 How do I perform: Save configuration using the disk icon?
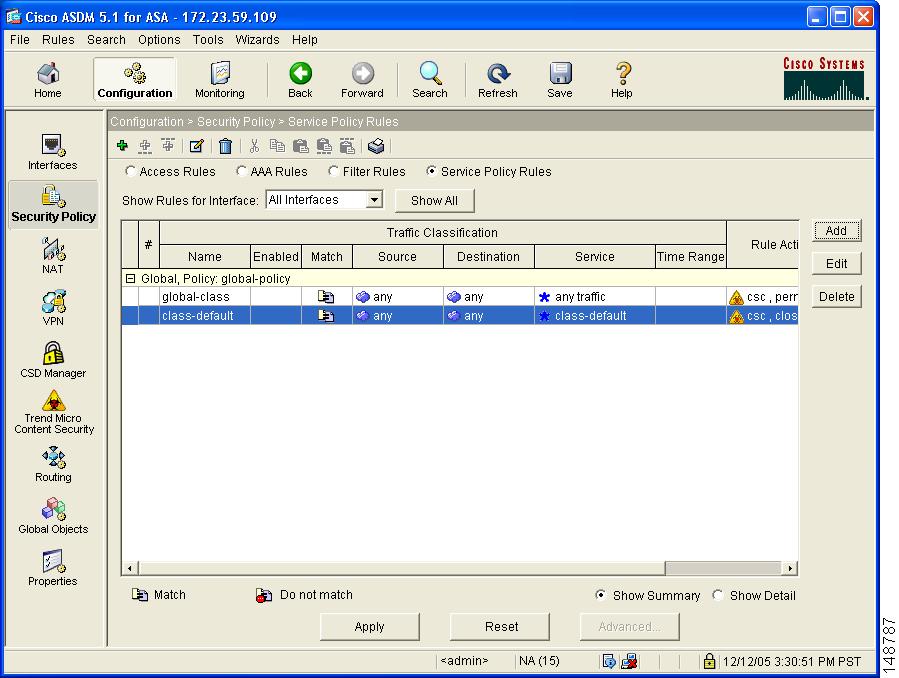(560, 80)
